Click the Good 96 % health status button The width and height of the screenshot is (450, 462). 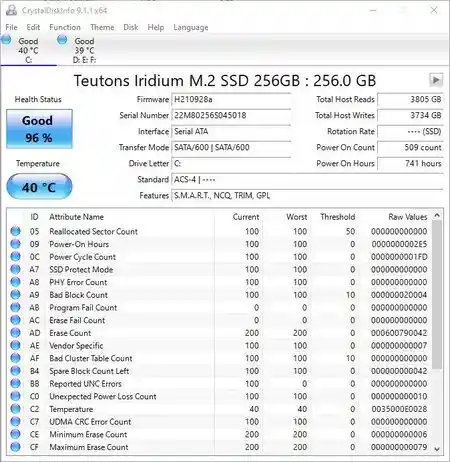(x=39, y=129)
